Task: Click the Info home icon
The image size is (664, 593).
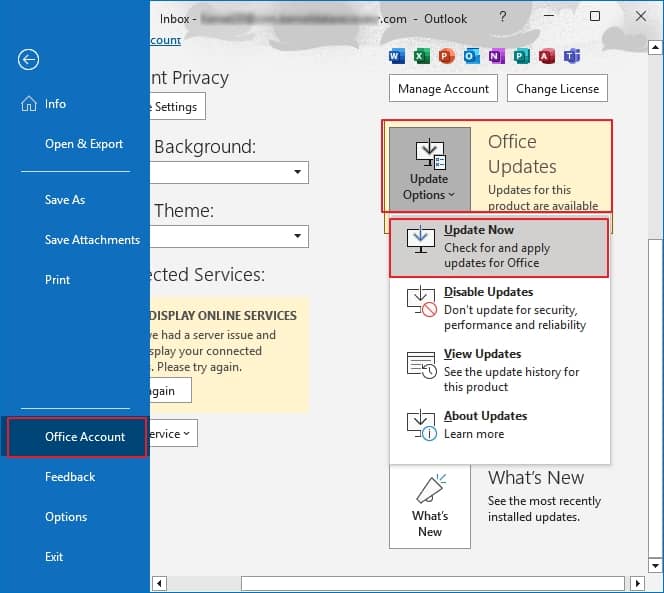Action: tap(28, 104)
